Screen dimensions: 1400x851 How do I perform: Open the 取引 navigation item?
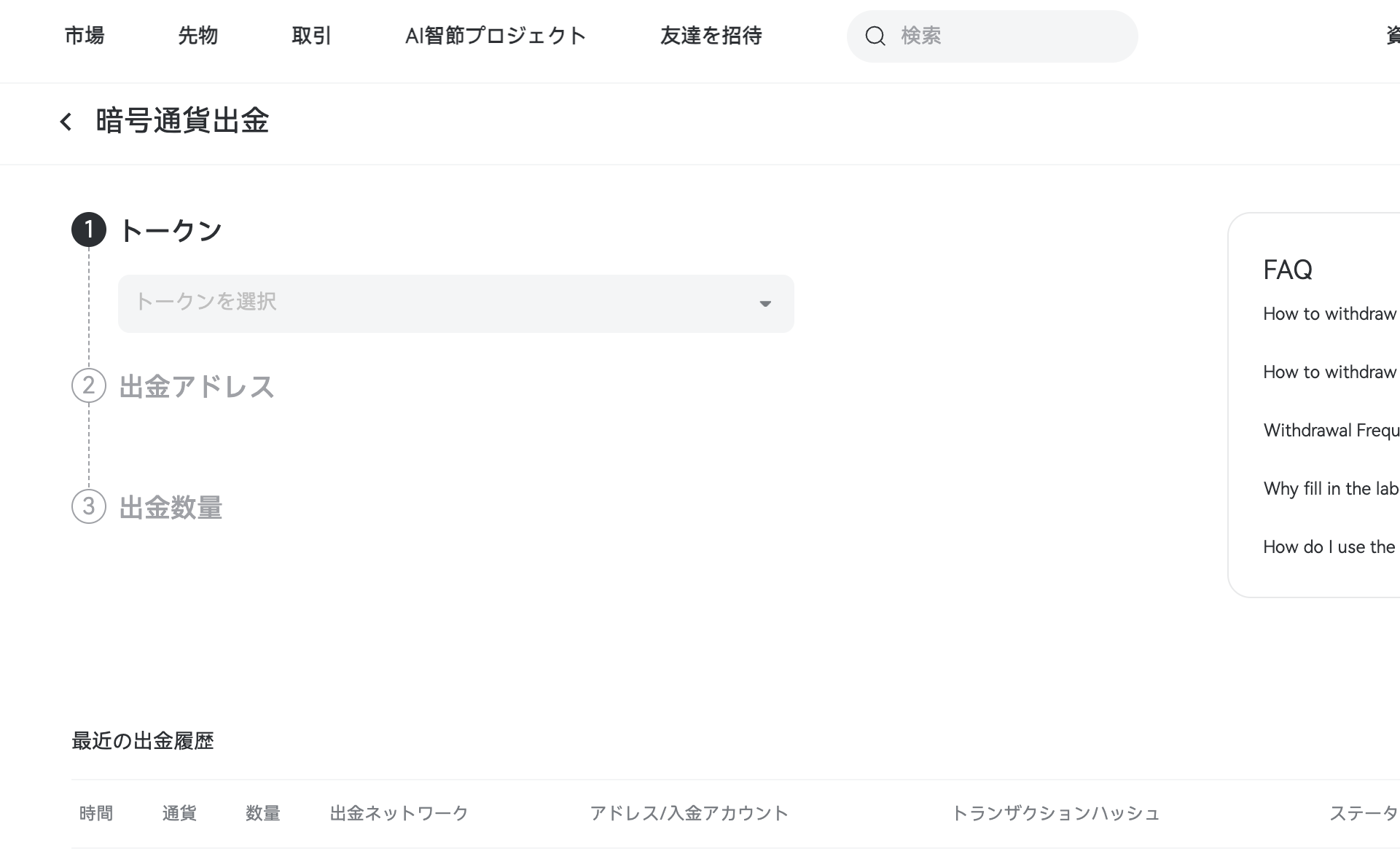pyautogui.click(x=311, y=36)
